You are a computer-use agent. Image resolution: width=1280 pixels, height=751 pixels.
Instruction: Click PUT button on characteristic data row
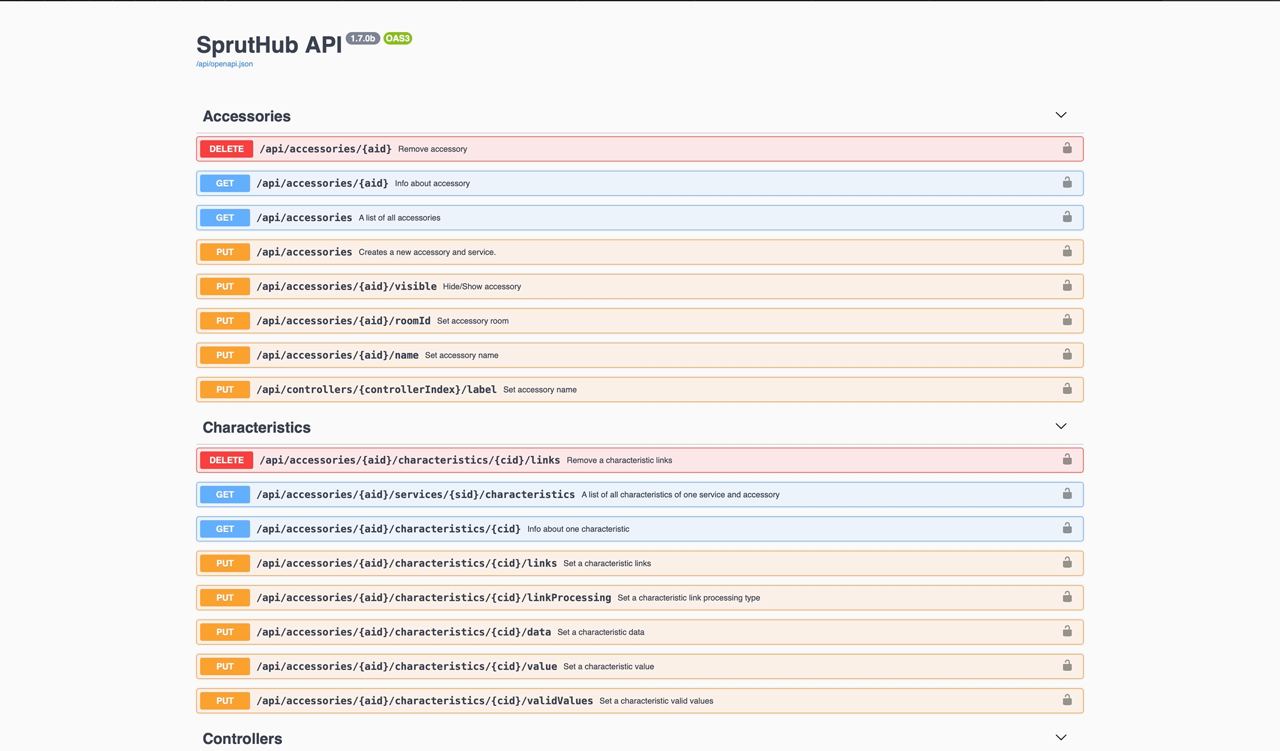click(225, 632)
